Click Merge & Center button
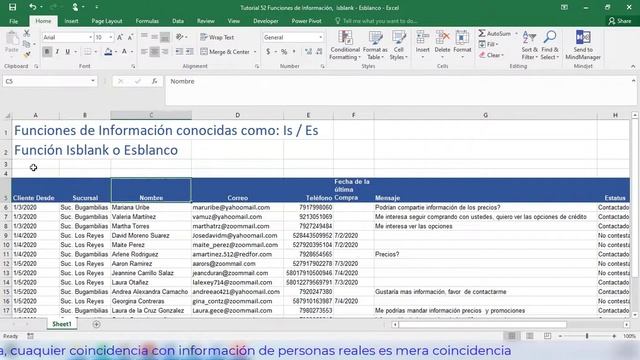This screenshot has width=640, height=360. coord(225,52)
